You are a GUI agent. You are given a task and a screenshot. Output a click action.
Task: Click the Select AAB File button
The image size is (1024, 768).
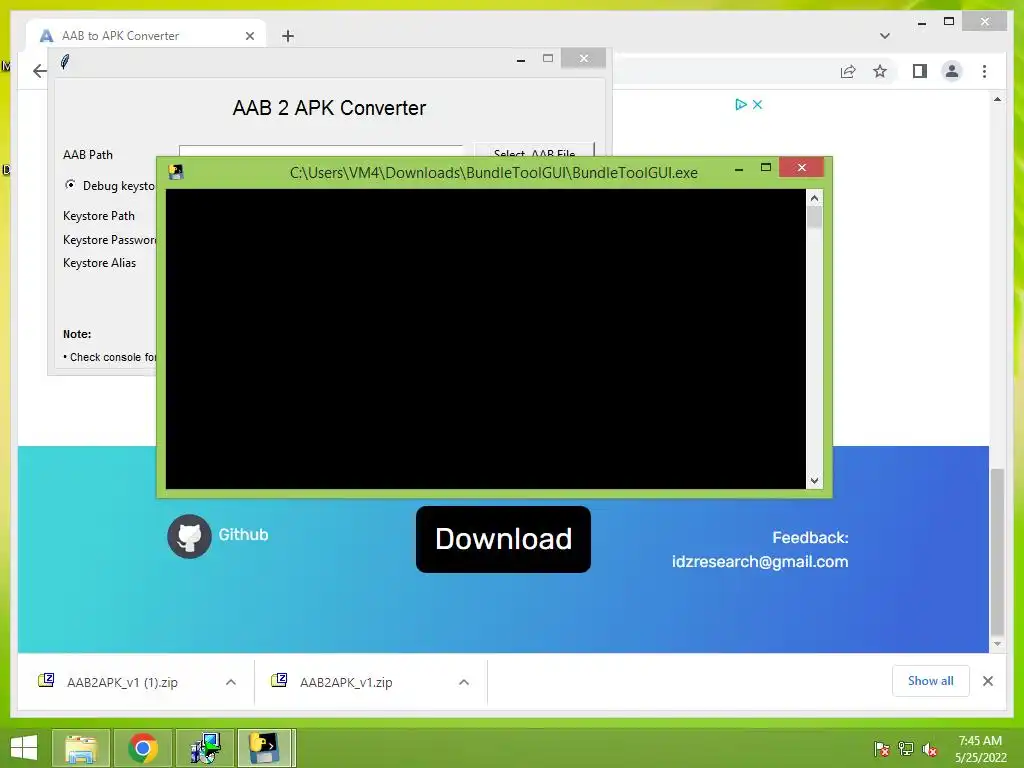pos(534,152)
